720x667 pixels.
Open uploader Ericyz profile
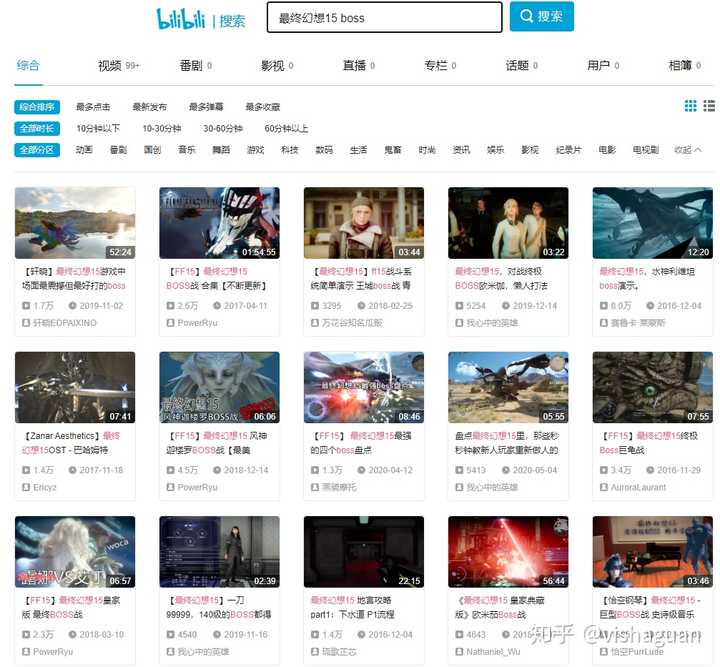pos(45,488)
